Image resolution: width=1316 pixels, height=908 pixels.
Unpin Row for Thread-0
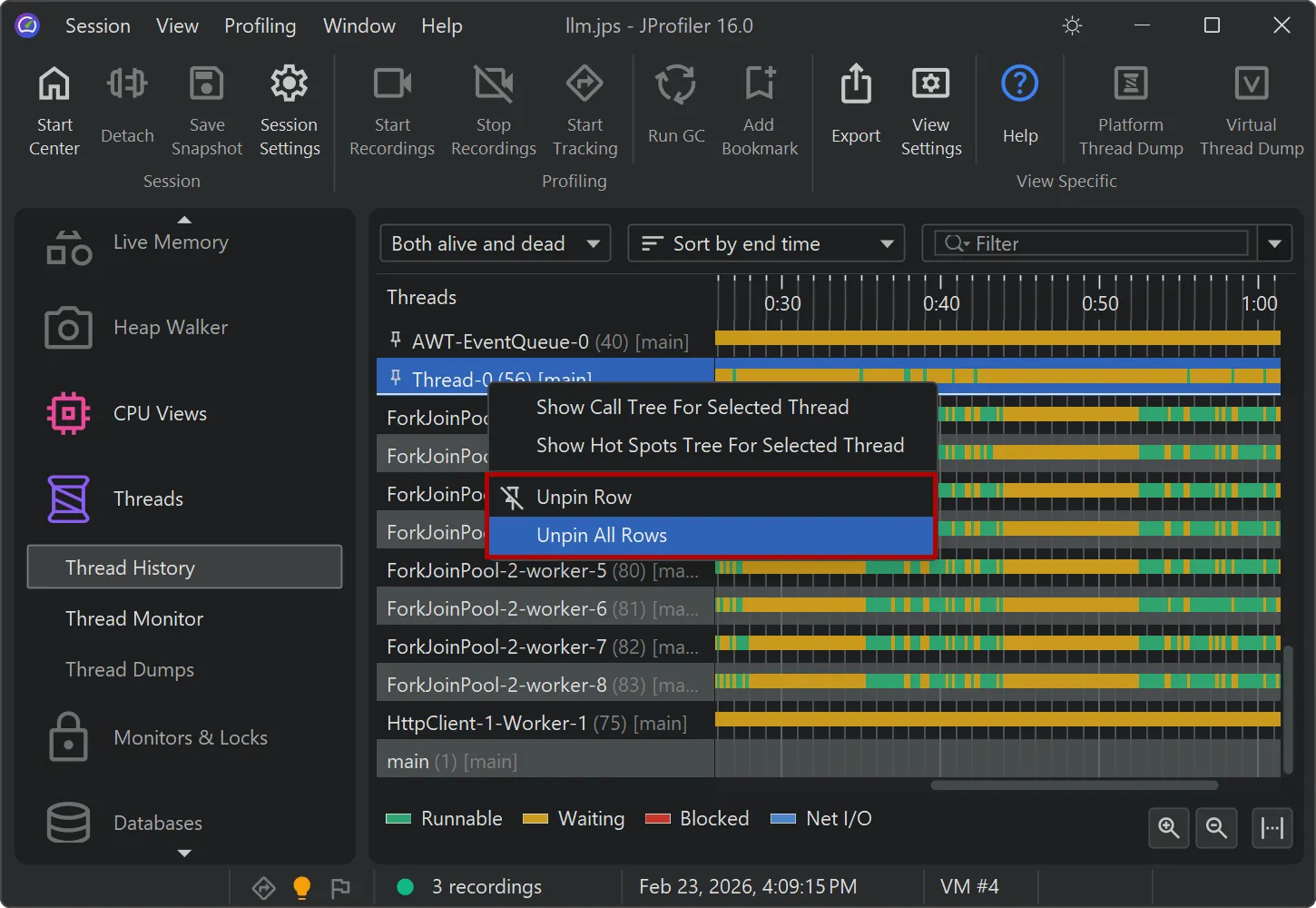(x=584, y=496)
